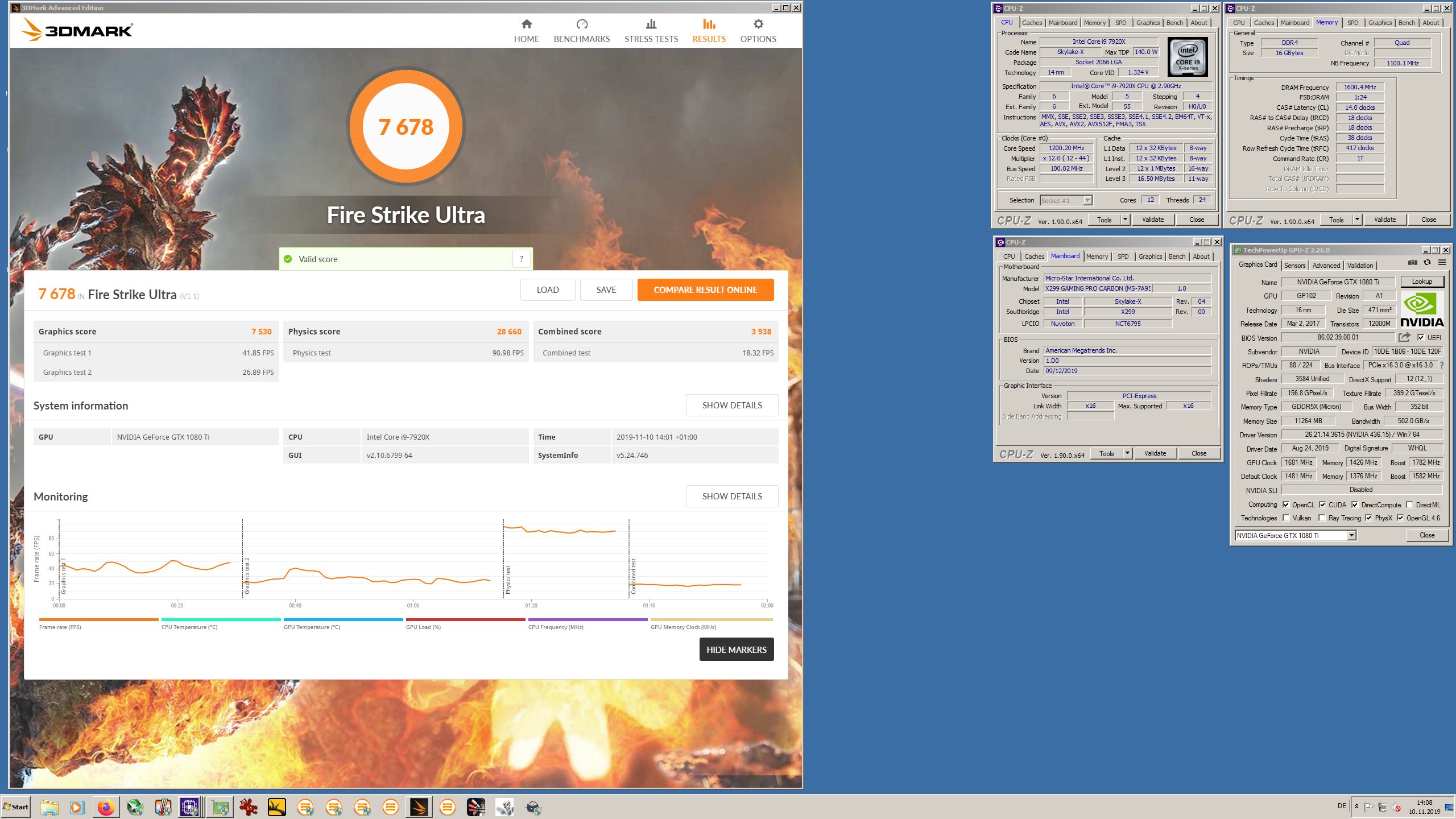
Task: Click the red 64 puzzle taskbar icon
Action: click(x=248, y=807)
